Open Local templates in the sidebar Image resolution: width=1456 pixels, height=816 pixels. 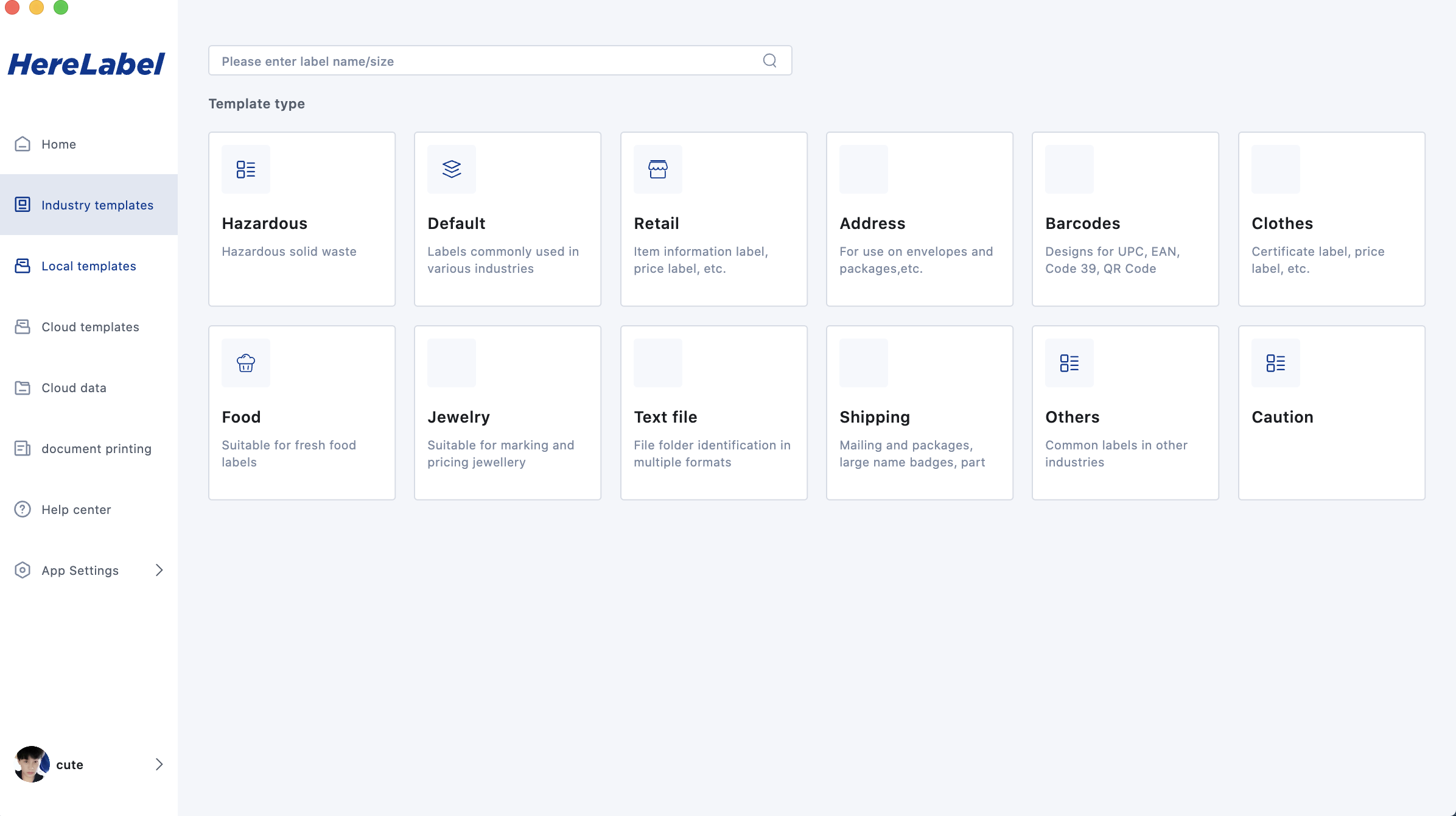pos(88,266)
